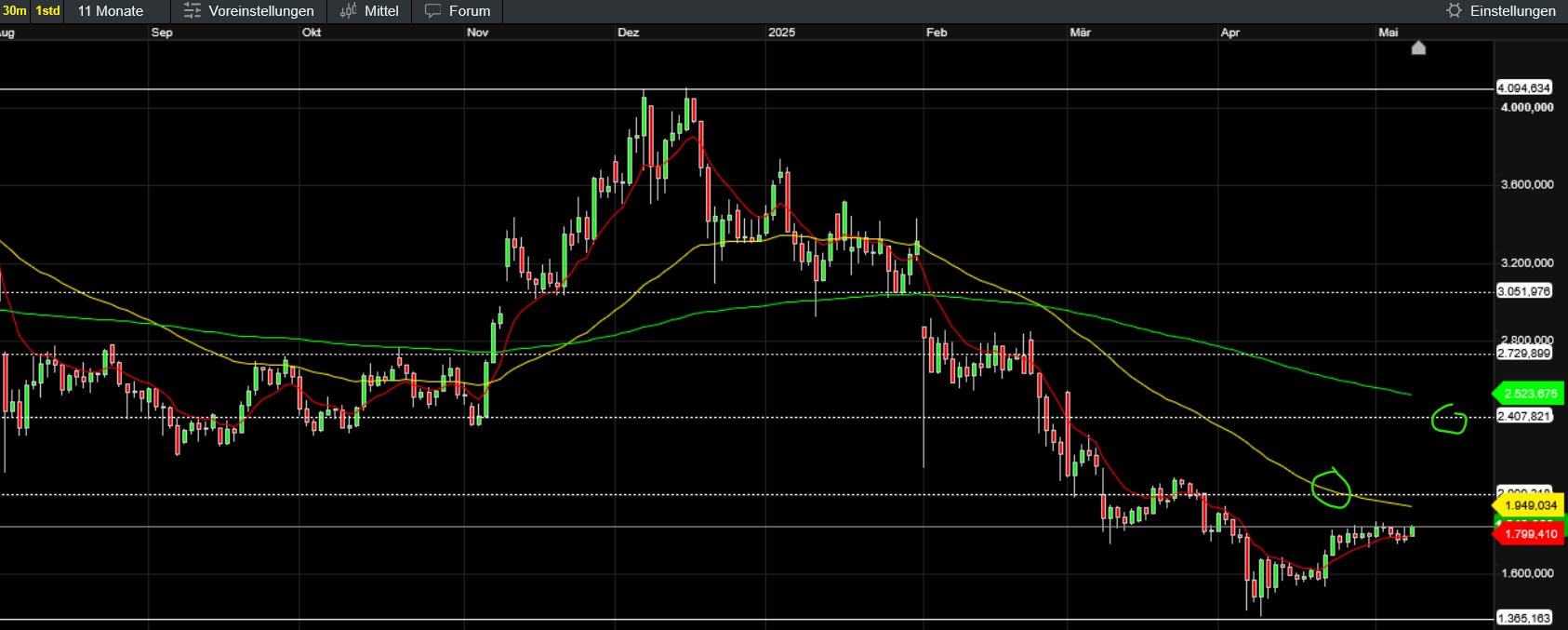The width and height of the screenshot is (1568, 630).
Task: Click the yellow 1.949,034 moving average tag
Action: [1529, 505]
